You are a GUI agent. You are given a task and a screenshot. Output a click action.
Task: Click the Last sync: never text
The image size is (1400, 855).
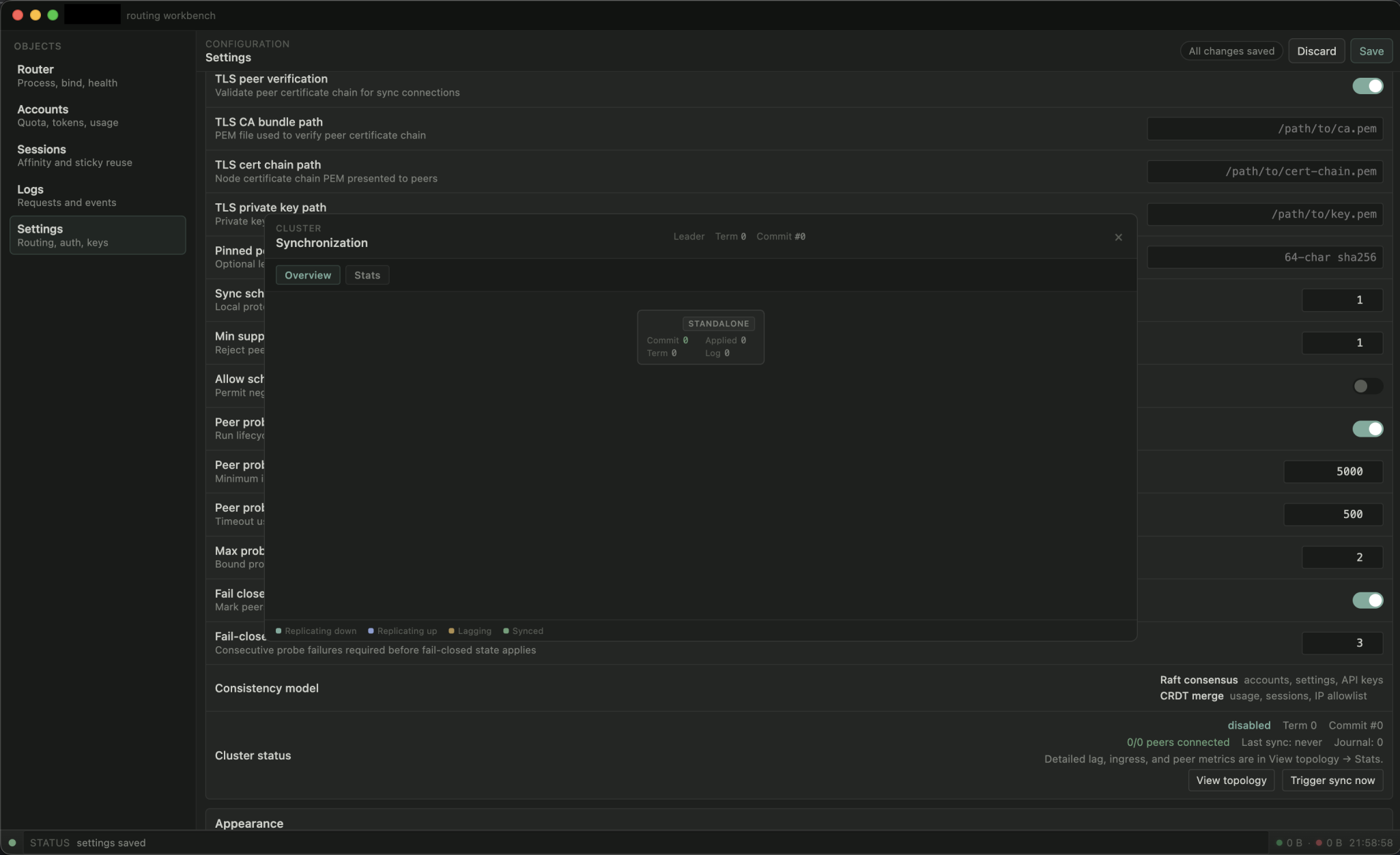1281,742
